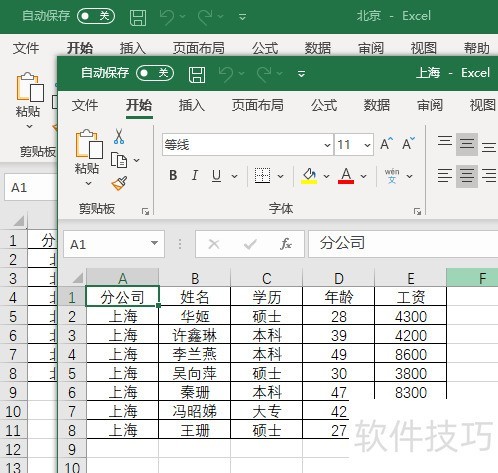498x473 pixels.
Task: Toggle Italic formatting
Action: pos(195,175)
